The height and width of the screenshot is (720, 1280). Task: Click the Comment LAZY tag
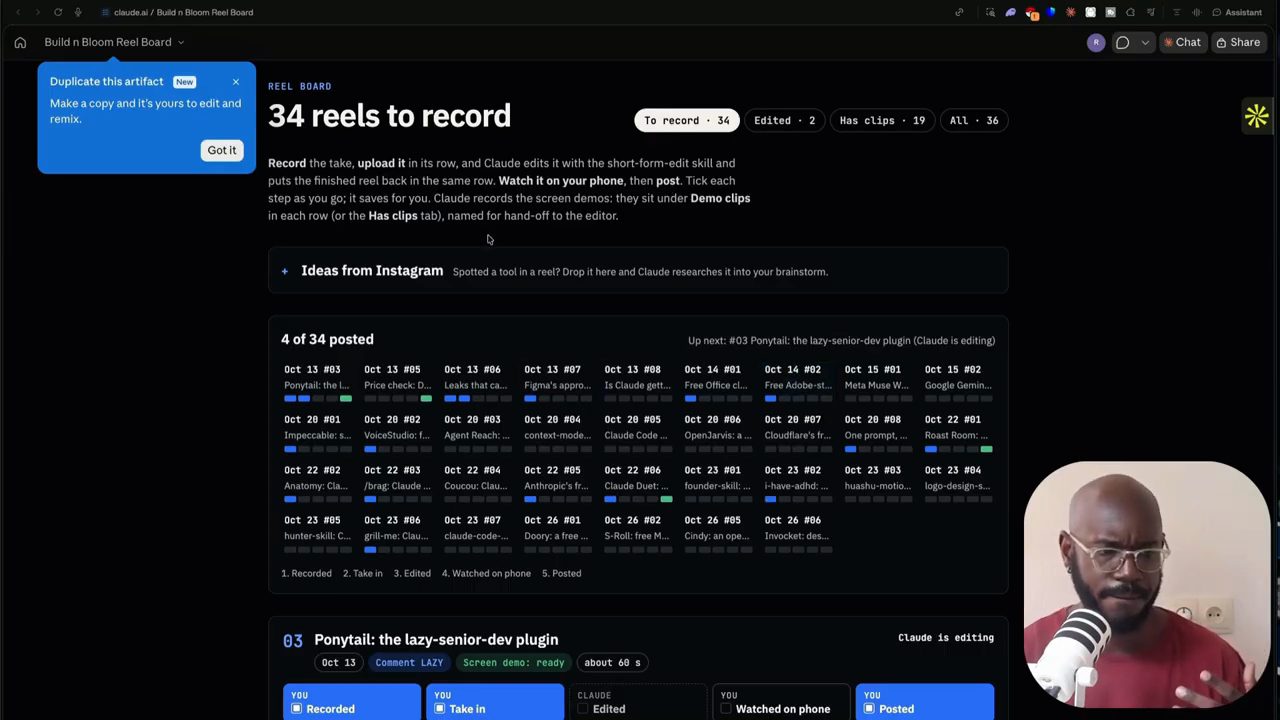tap(409, 662)
